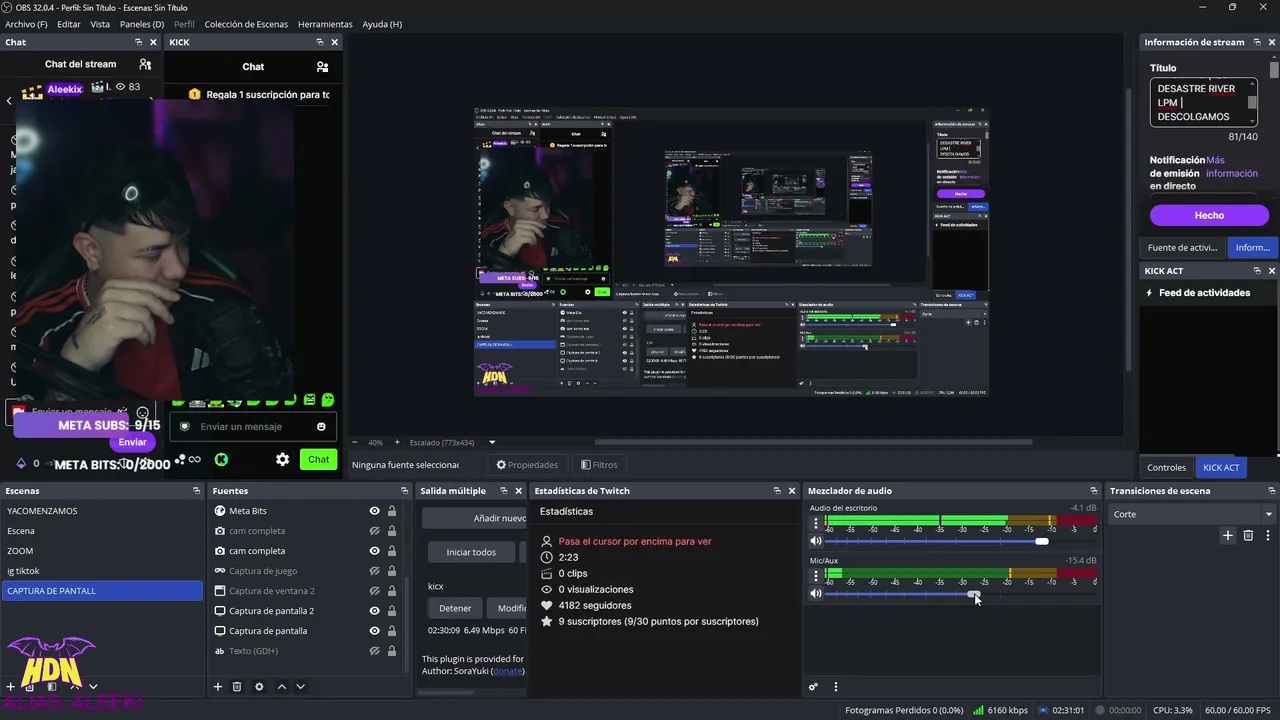1280x720 pixels.
Task: Toggle lock on Meta Bits source
Action: click(391, 511)
